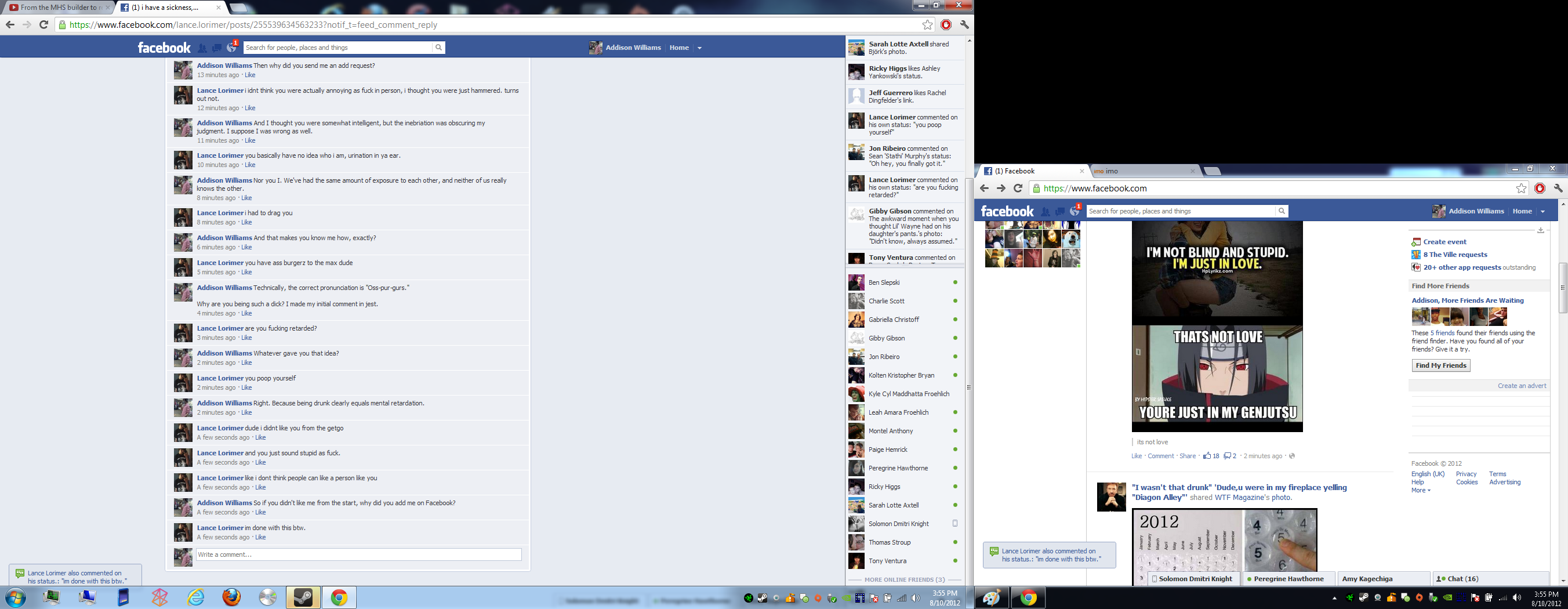Click the Create event calendar icon
This screenshot has width=1568, height=609.
[x=1416, y=242]
